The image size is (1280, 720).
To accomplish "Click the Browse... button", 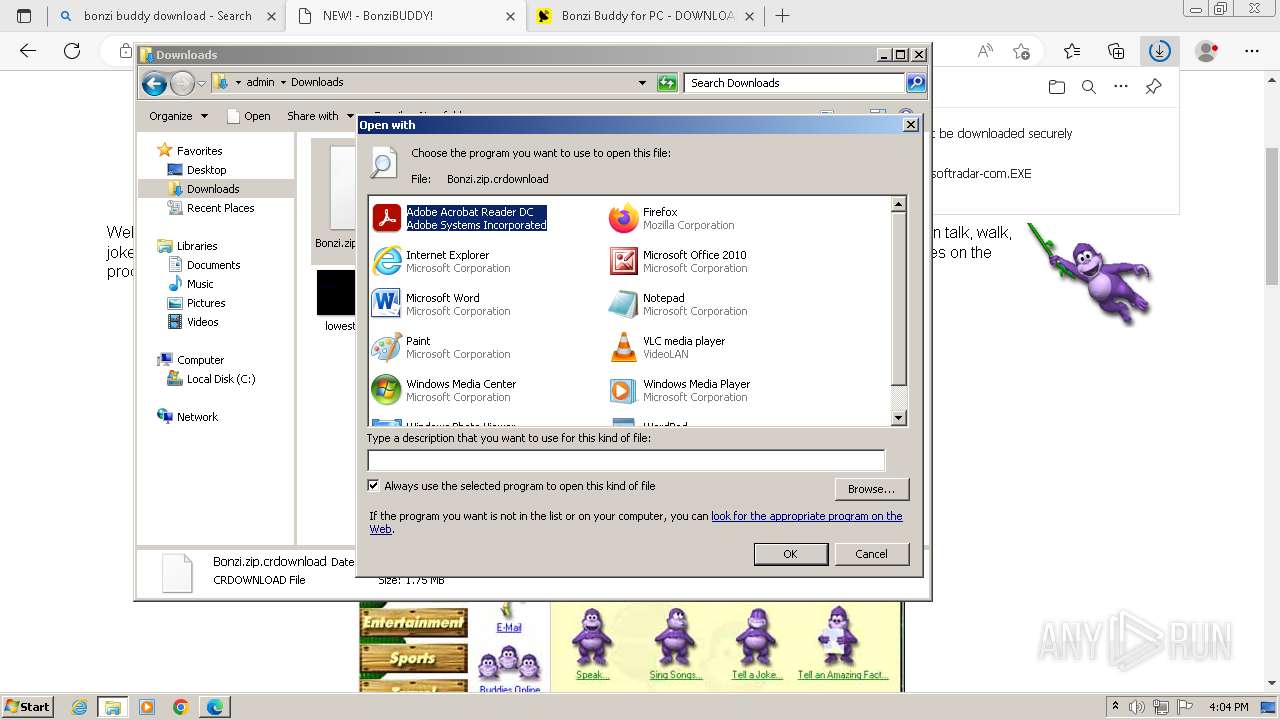I will coord(871,489).
